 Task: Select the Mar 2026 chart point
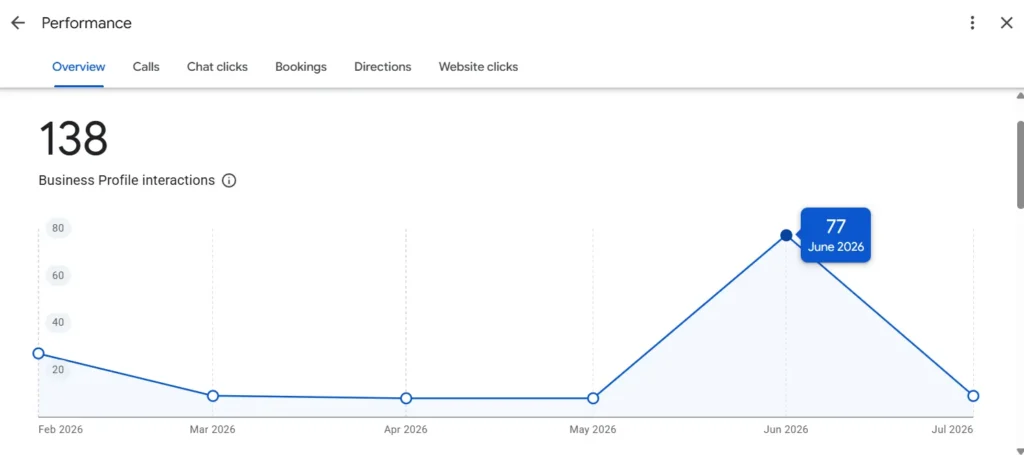(212, 396)
